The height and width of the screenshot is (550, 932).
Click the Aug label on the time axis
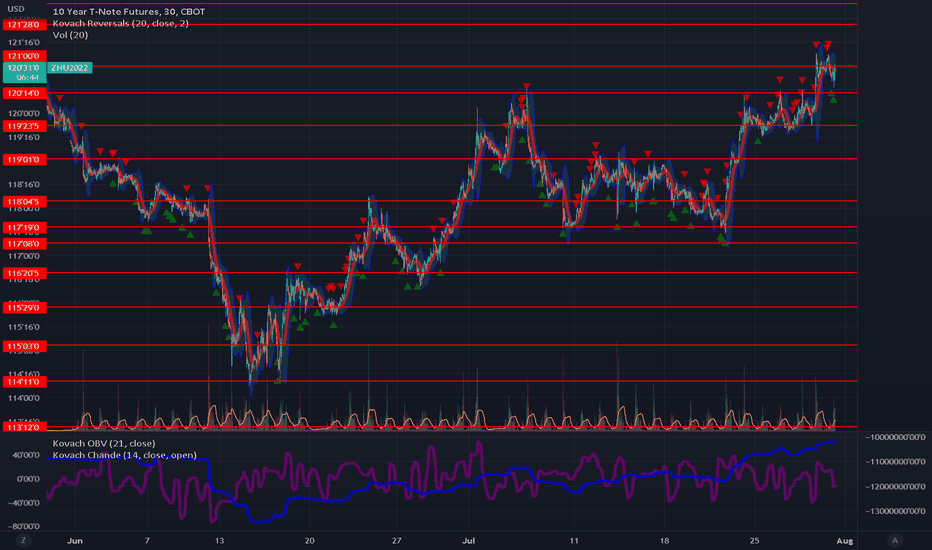tap(845, 540)
